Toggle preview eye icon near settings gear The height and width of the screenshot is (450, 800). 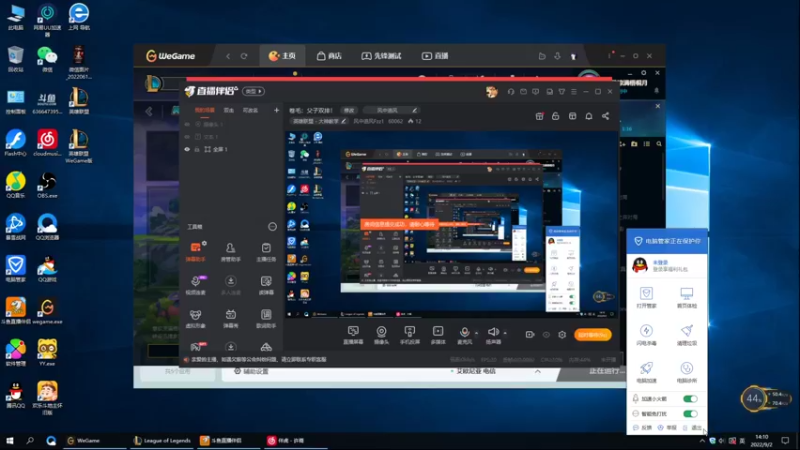[x=546, y=335]
